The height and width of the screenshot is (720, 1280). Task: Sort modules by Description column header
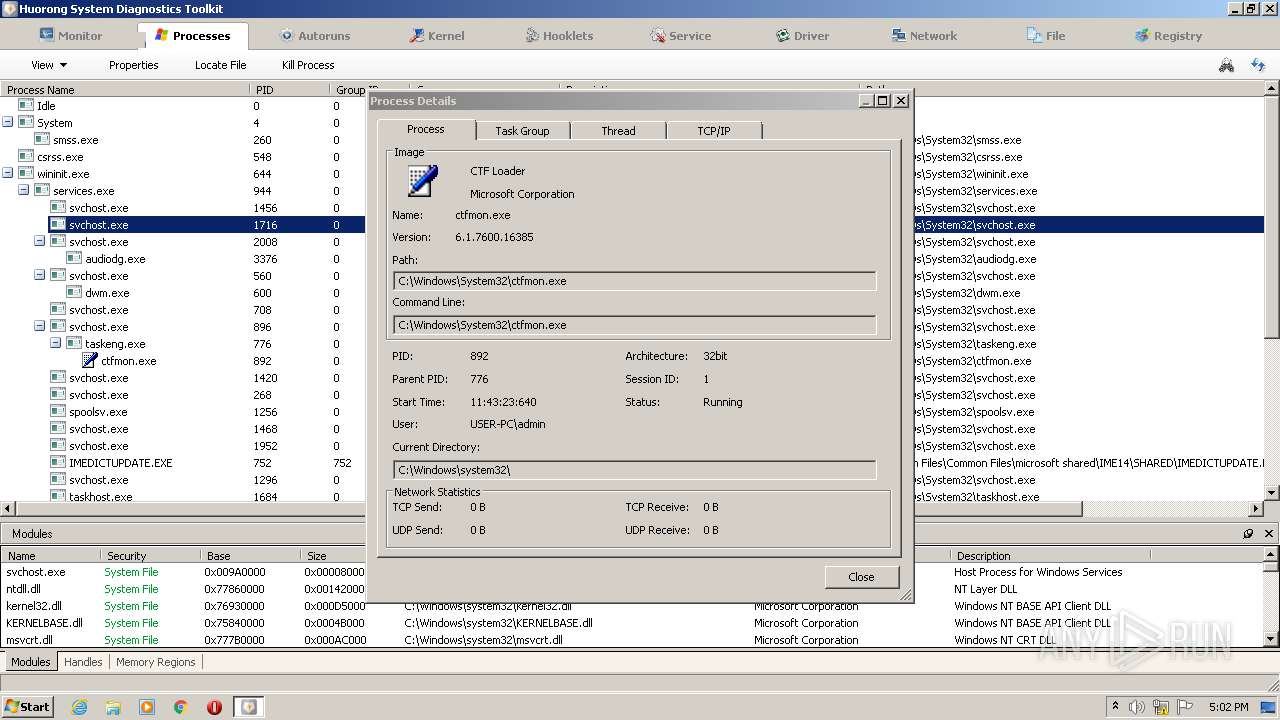point(1050,556)
